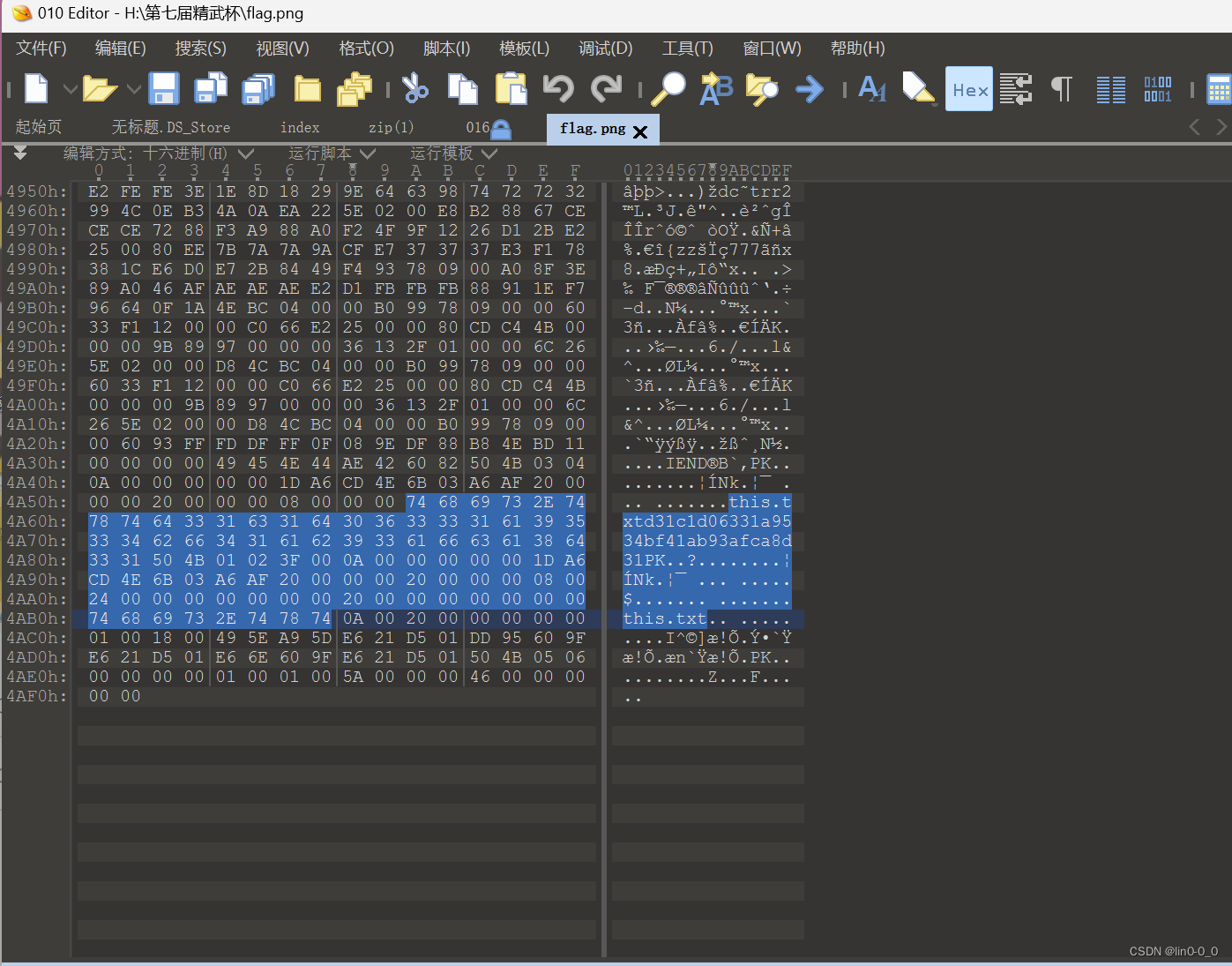Open the 模板(L) menu
Screen dimensions: 1232x966
click(525, 49)
